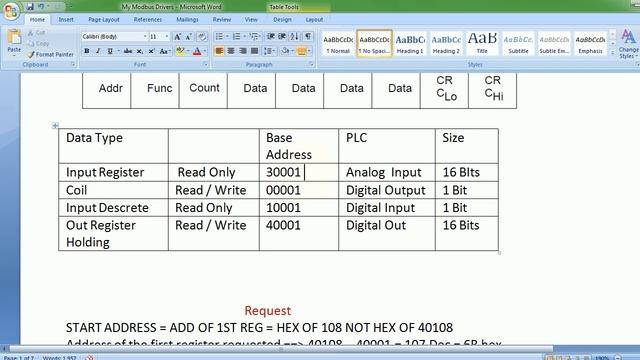
Task: Toggle Underline formatting
Action: [x=110, y=51]
